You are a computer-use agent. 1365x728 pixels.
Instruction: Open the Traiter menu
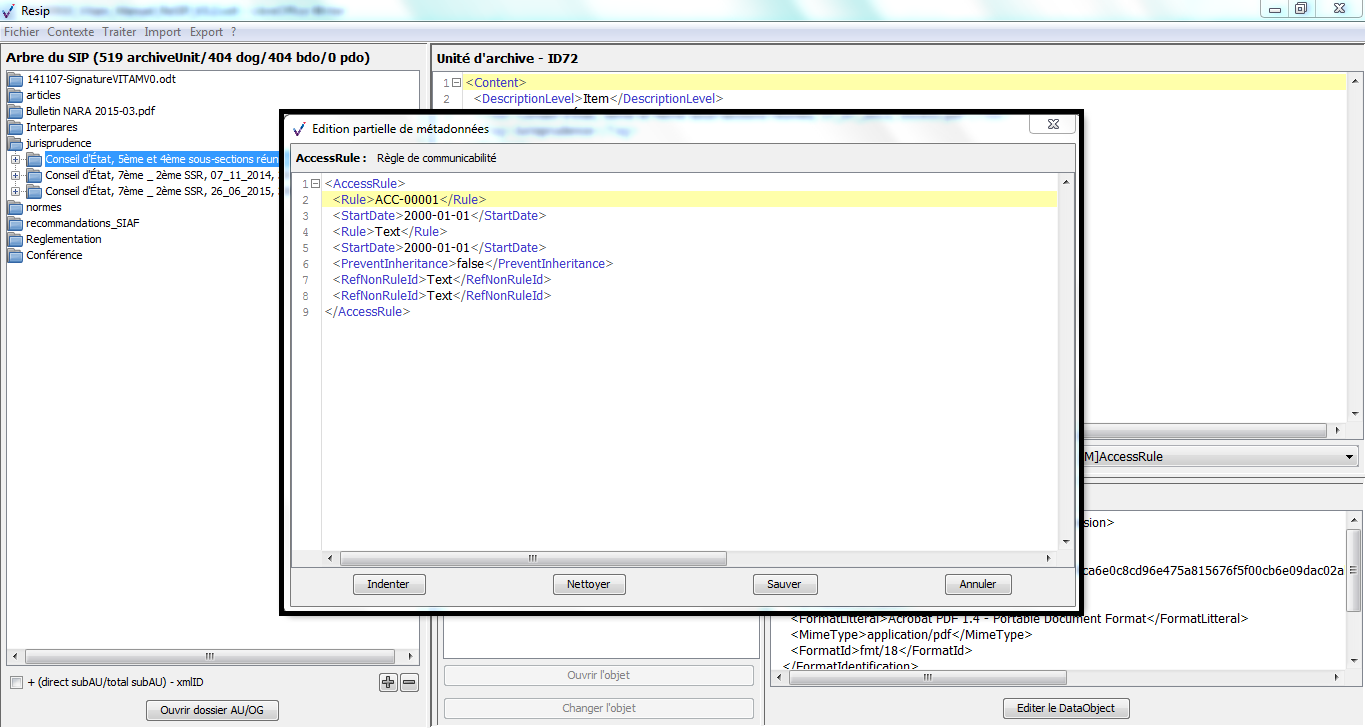pyautogui.click(x=119, y=32)
